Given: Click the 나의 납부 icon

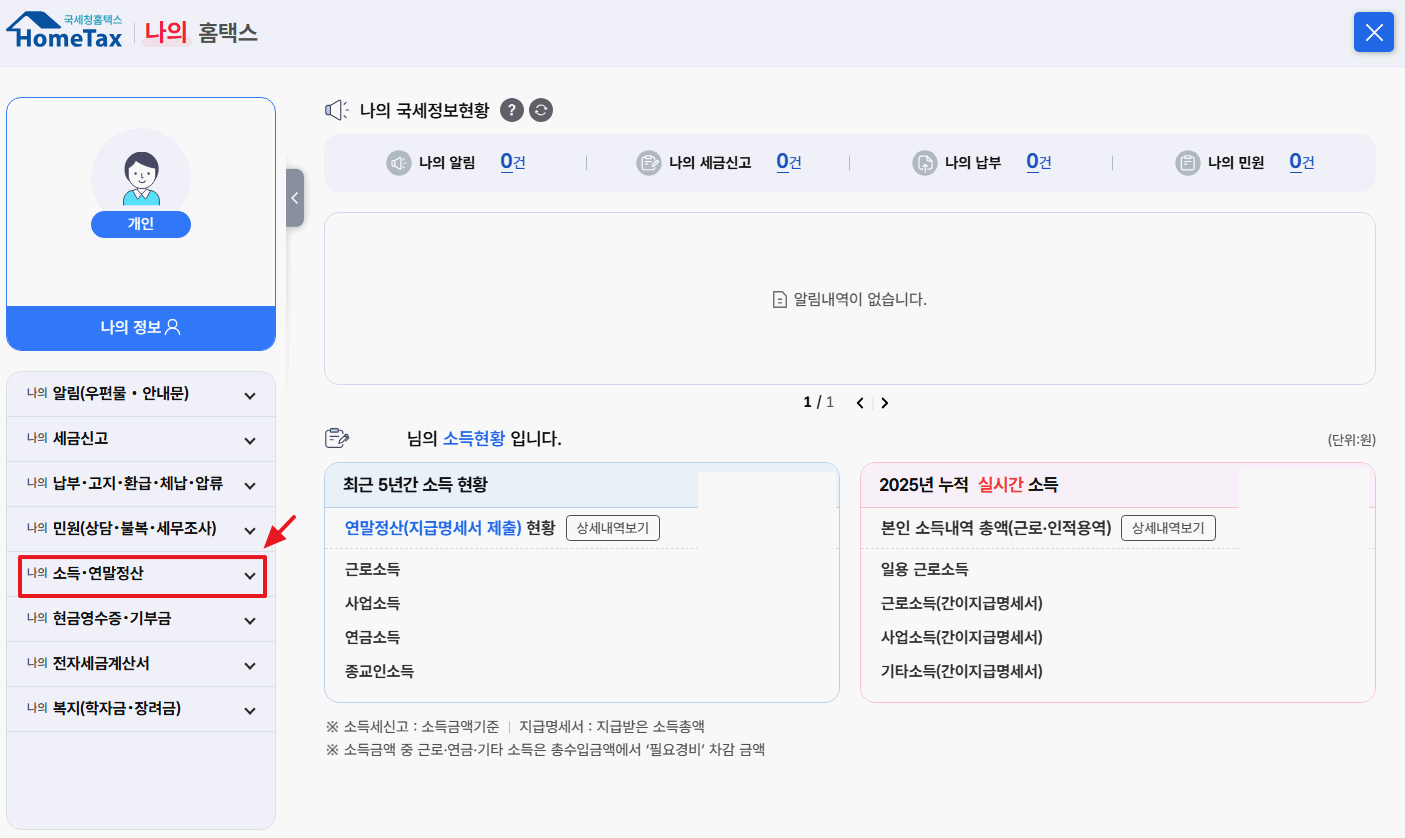Looking at the screenshot, I should (x=924, y=162).
